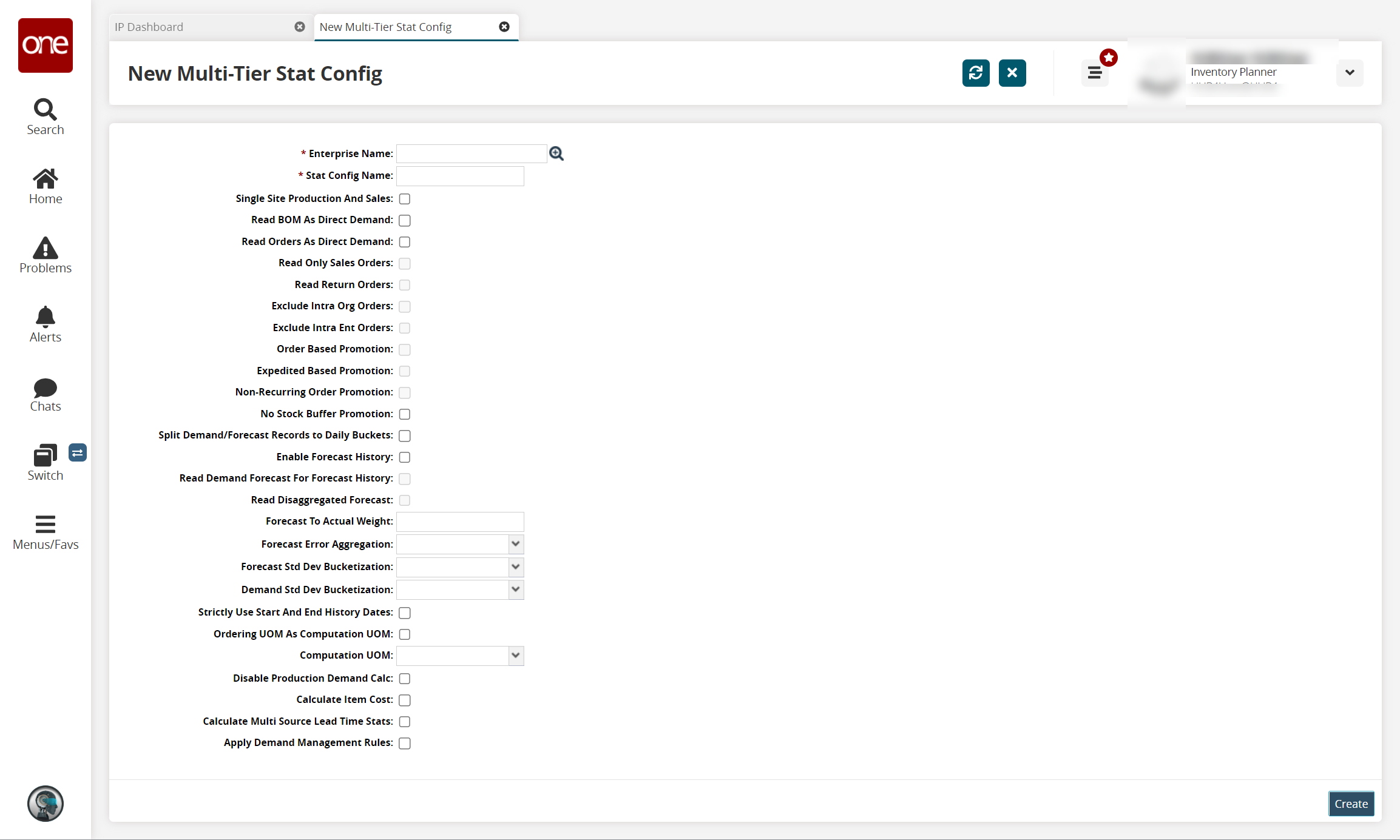Open the Menus/Favs hamburger icon
The height and width of the screenshot is (840, 1400).
[x=45, y=531]
